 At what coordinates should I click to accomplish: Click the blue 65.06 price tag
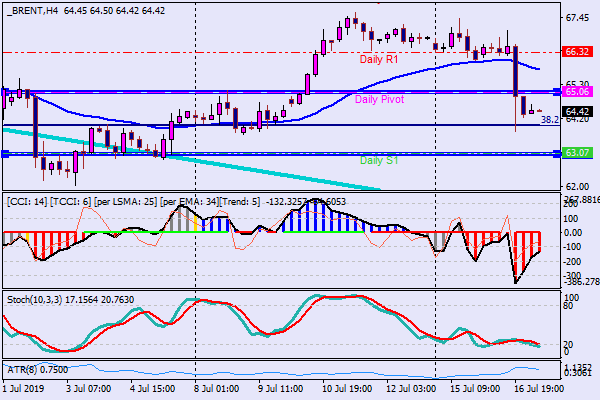coord(576,91)
